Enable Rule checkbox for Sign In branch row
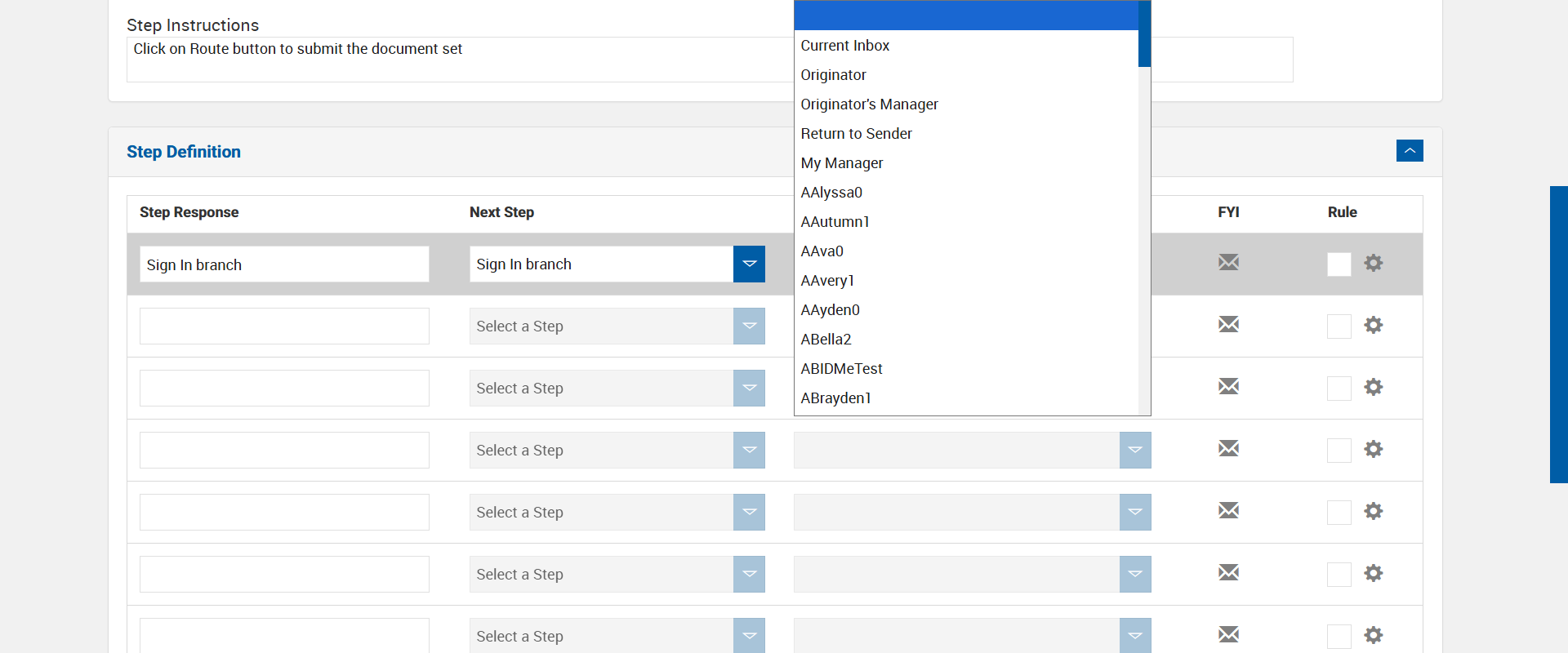 (x=1339, y=264)
